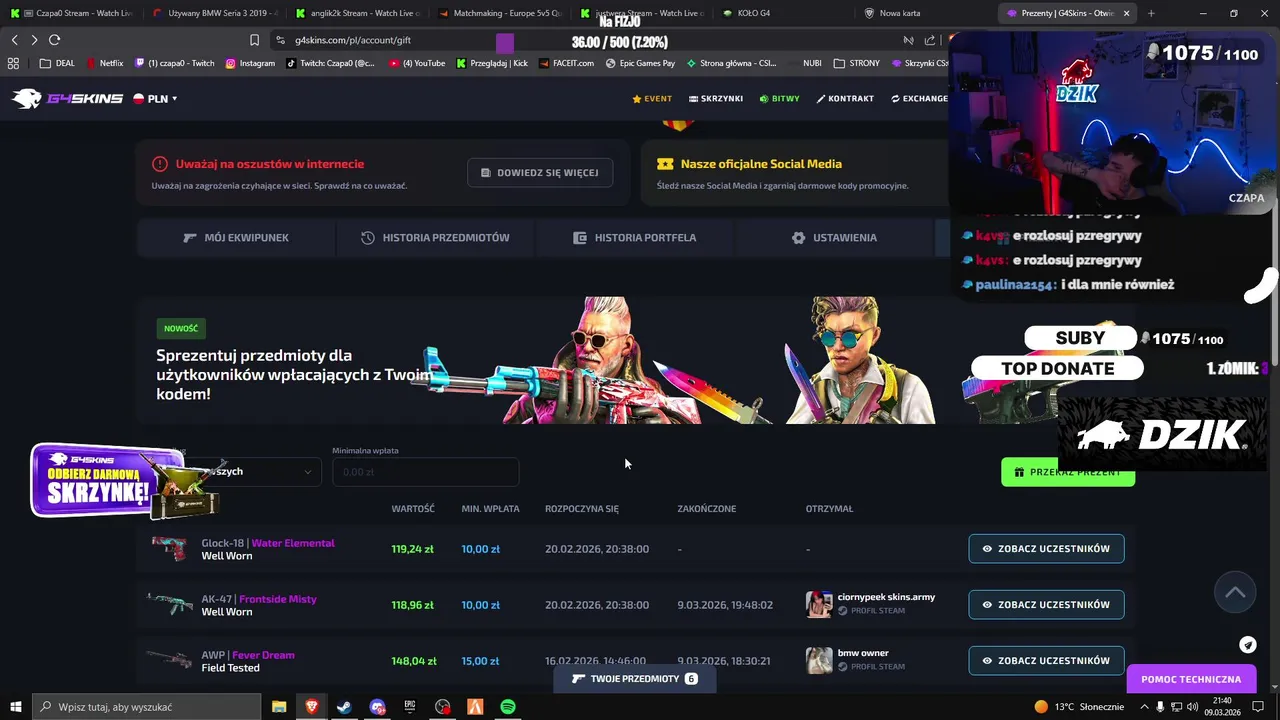Open Steam from the taskbar
The image size is (1280, 720).
[344, 707]
